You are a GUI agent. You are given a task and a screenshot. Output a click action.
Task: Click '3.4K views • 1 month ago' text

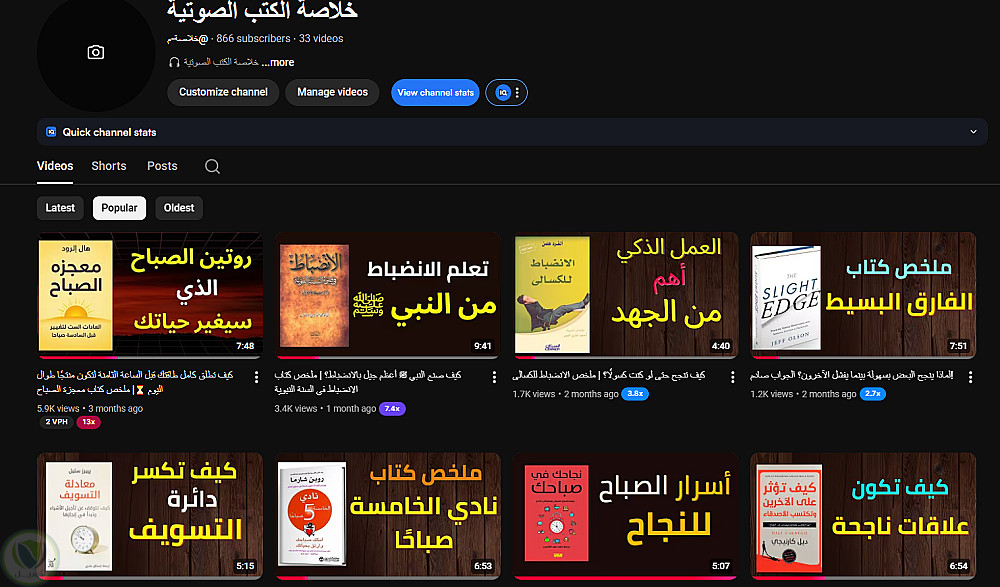click(325, 408)
